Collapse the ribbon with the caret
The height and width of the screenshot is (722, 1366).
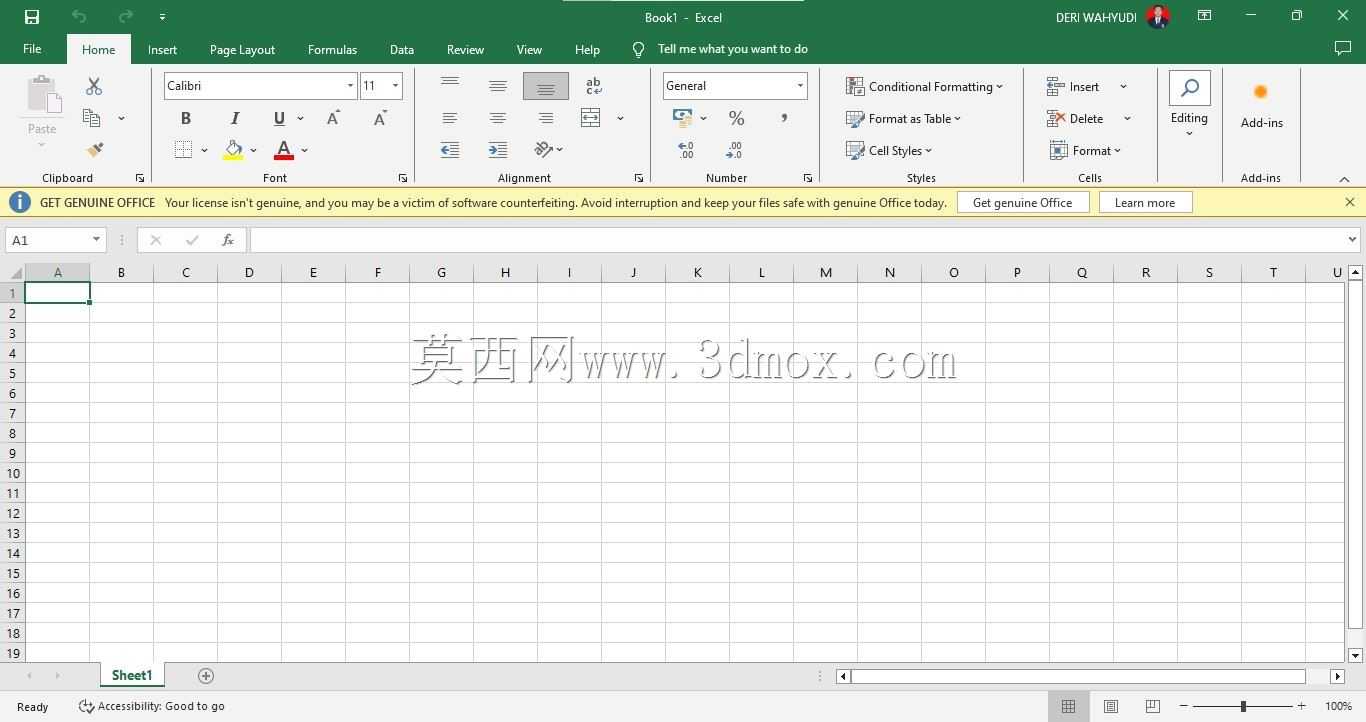pyautogui.click(x=1344, y=179)
